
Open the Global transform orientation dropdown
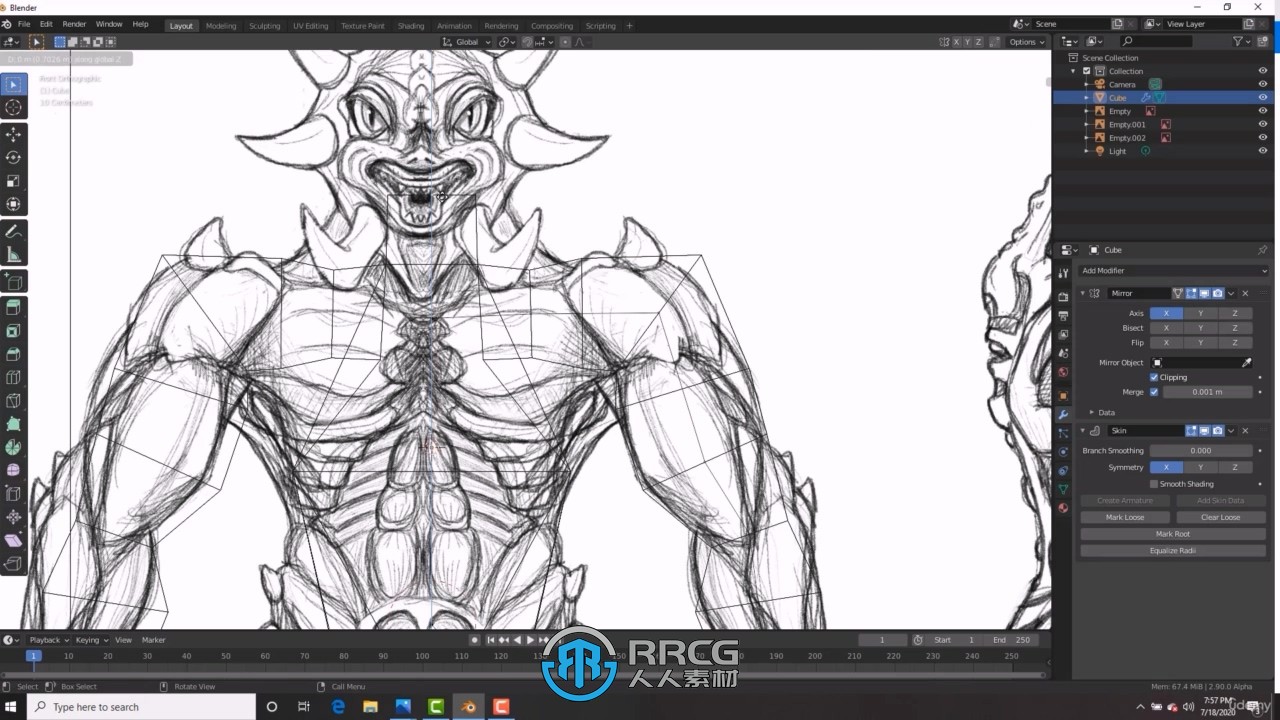click(468, 42)
